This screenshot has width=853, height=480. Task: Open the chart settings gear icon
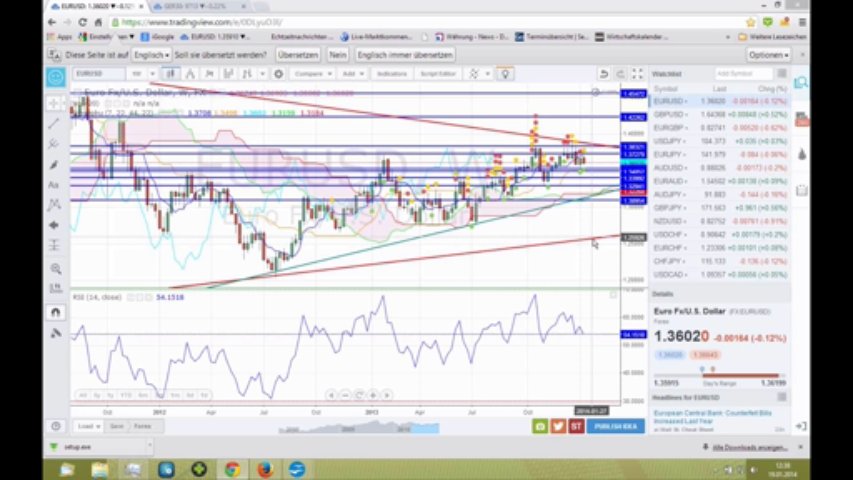pyautogui.click(x=279, y=73)
